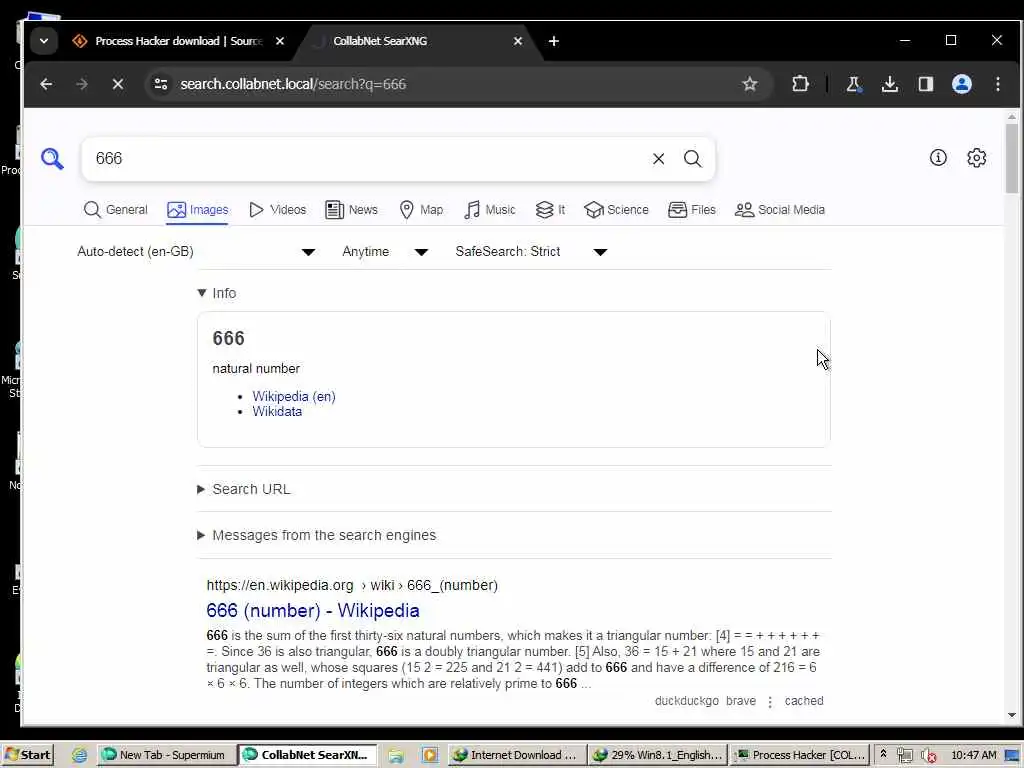1024x768 pixels.
Task: Open the cached version of the result
Action: [x=804, y=701]
